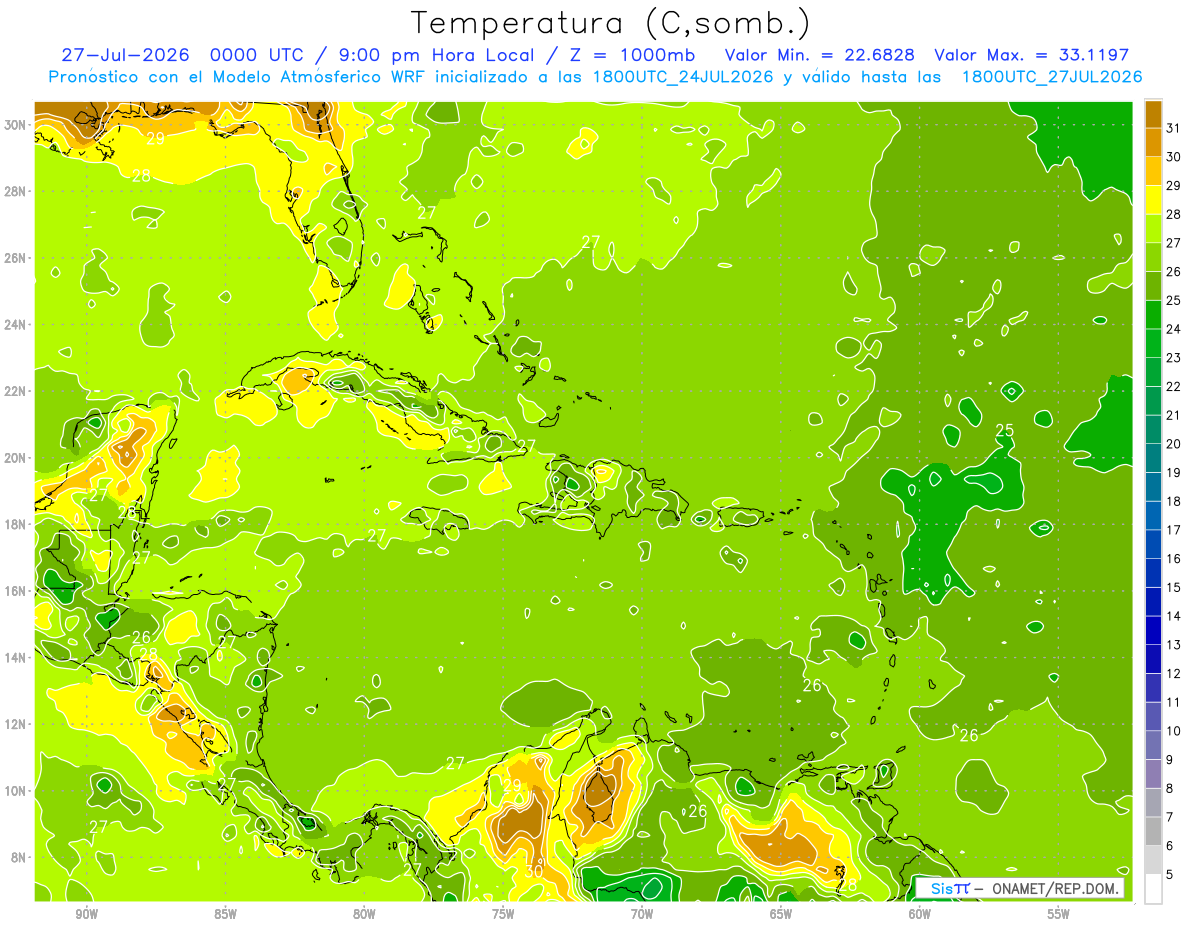1200x927 pixels.
Task: Click the legend value '29'
Action: [x=1174, y=185]
